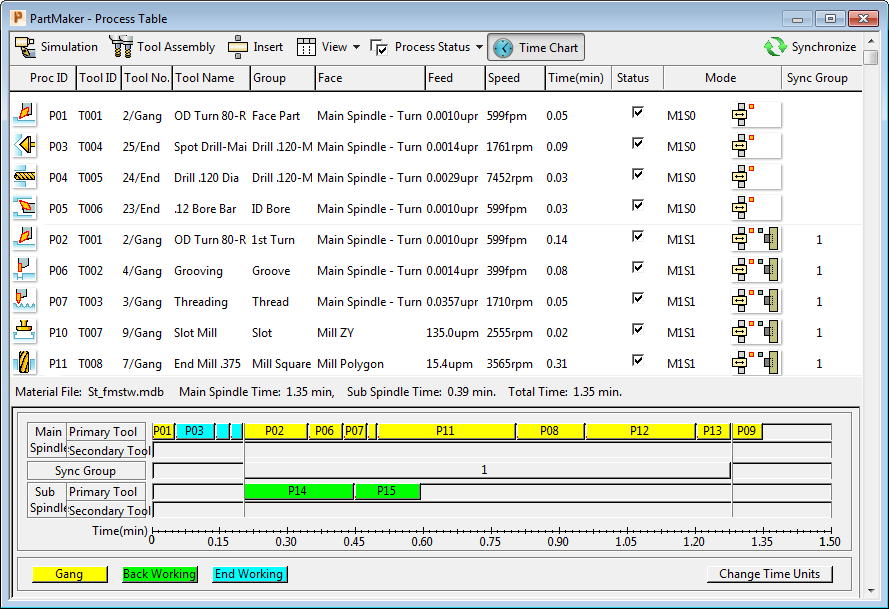Toggle status checkbox for P04
Viewport: 889px width, 609px height.
pyautogui.click(x=638, y=174)
